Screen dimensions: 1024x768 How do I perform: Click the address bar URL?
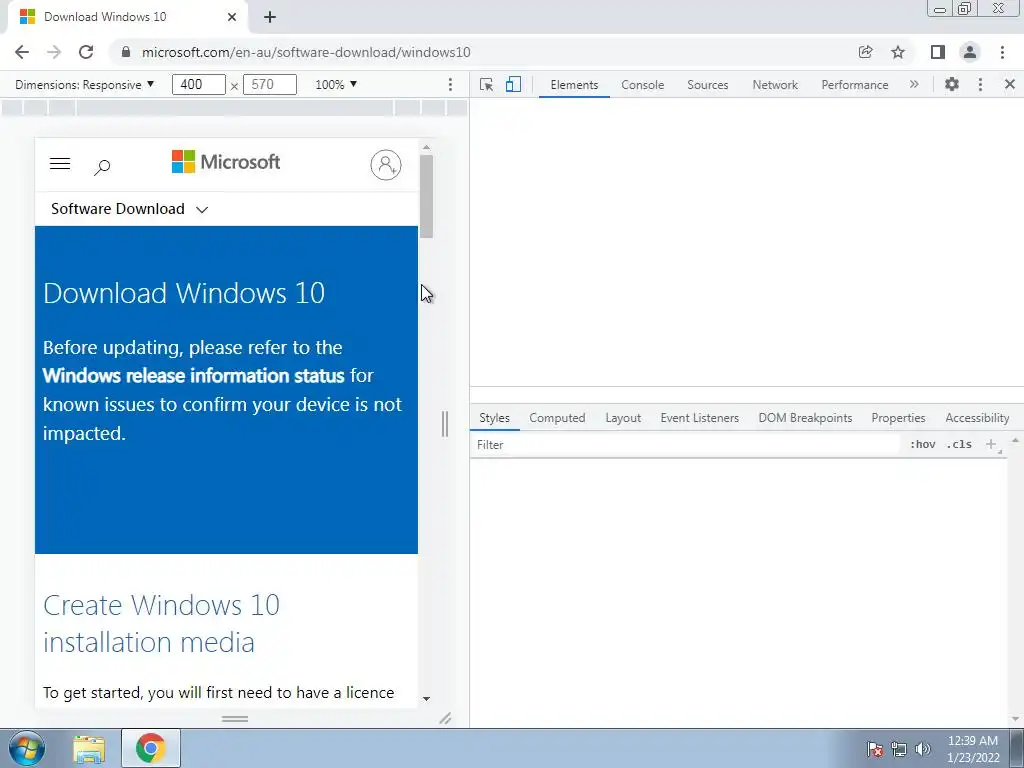(306, 52)
